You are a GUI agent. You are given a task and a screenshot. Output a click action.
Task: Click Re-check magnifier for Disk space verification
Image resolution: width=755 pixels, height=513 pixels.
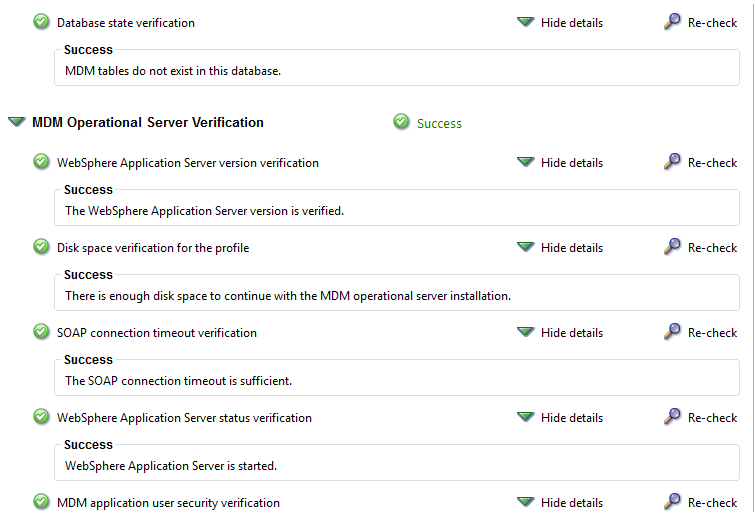pyautogui.click(x=672, y=246)
